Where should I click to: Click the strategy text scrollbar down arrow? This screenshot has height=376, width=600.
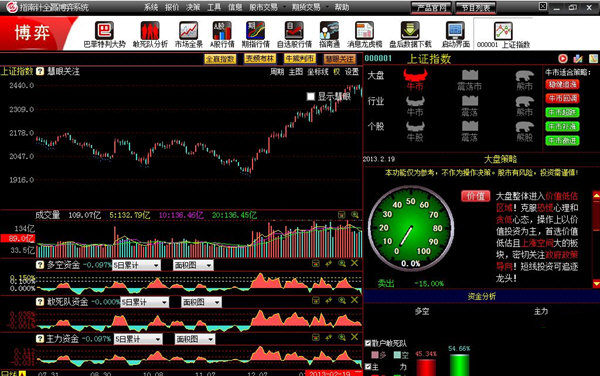pyautogui.click(x=596, y=283)
